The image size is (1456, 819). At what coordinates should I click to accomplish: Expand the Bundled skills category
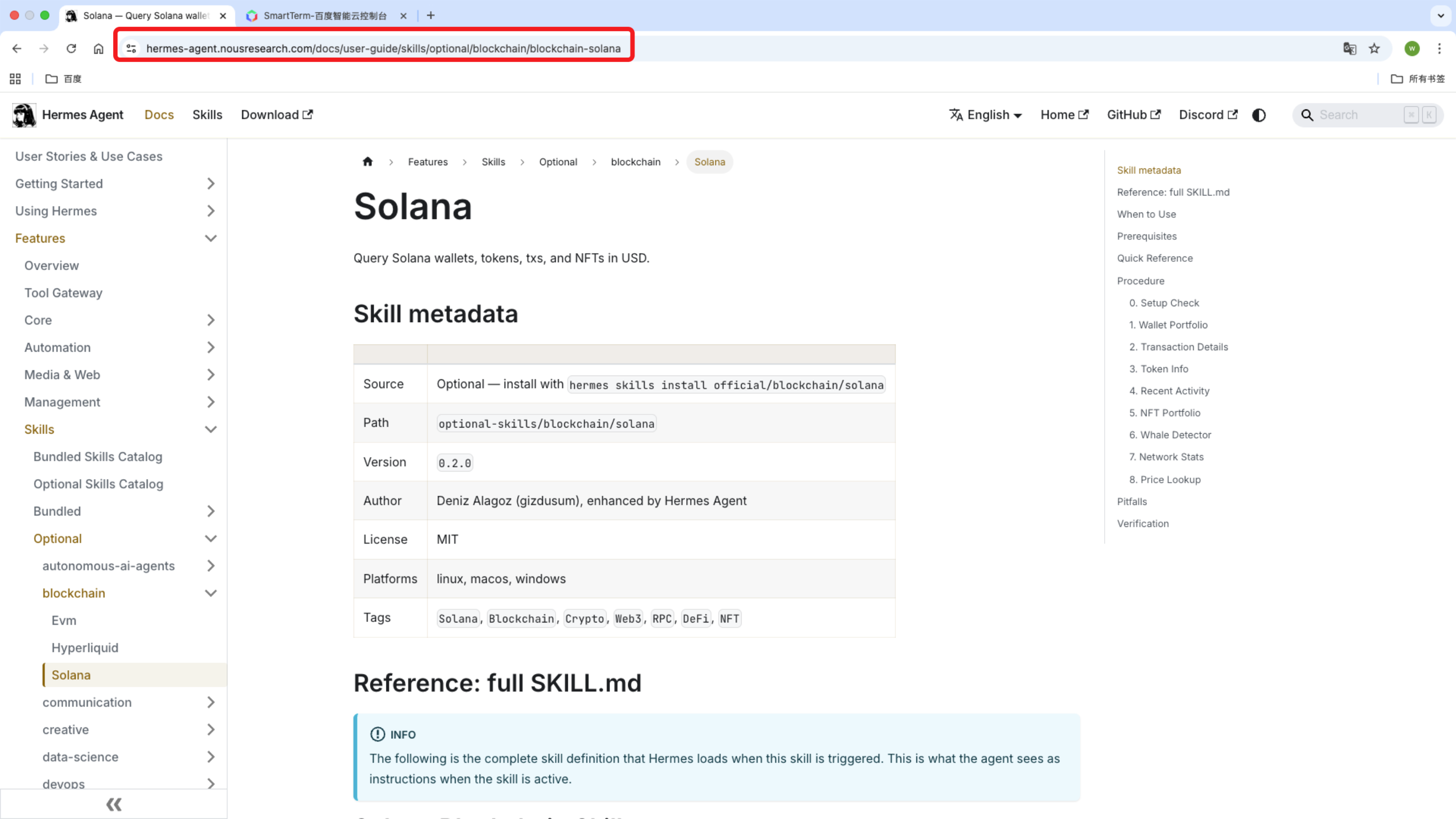click(x=211, y=512)
